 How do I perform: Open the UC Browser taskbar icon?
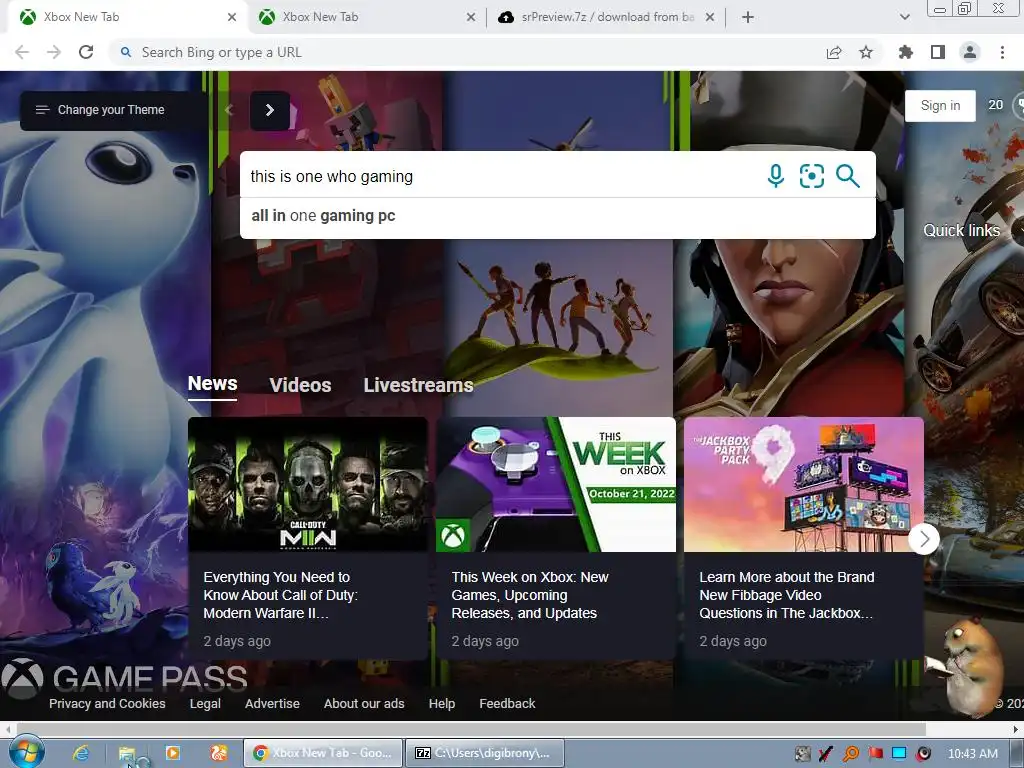coord(219,753)
